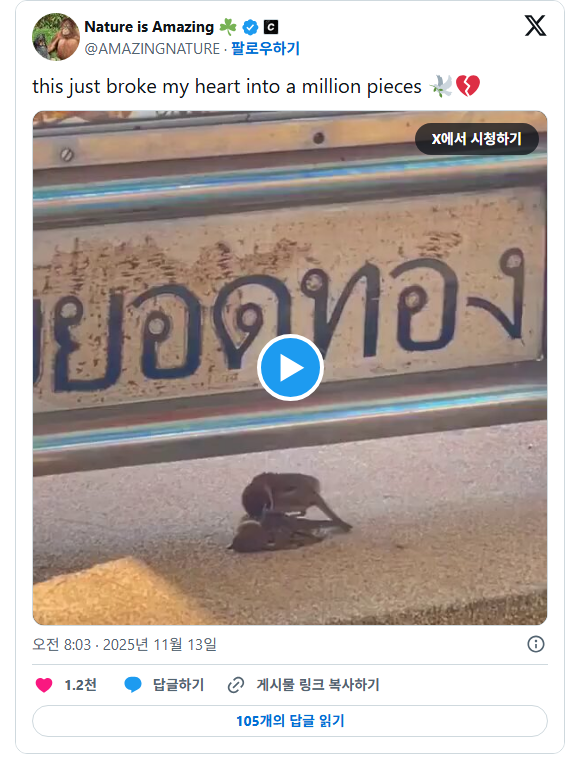The height and width of the screenshot is (761, 580).
Task: Click the X에서 시청하기 button
Action: (477, 139)
